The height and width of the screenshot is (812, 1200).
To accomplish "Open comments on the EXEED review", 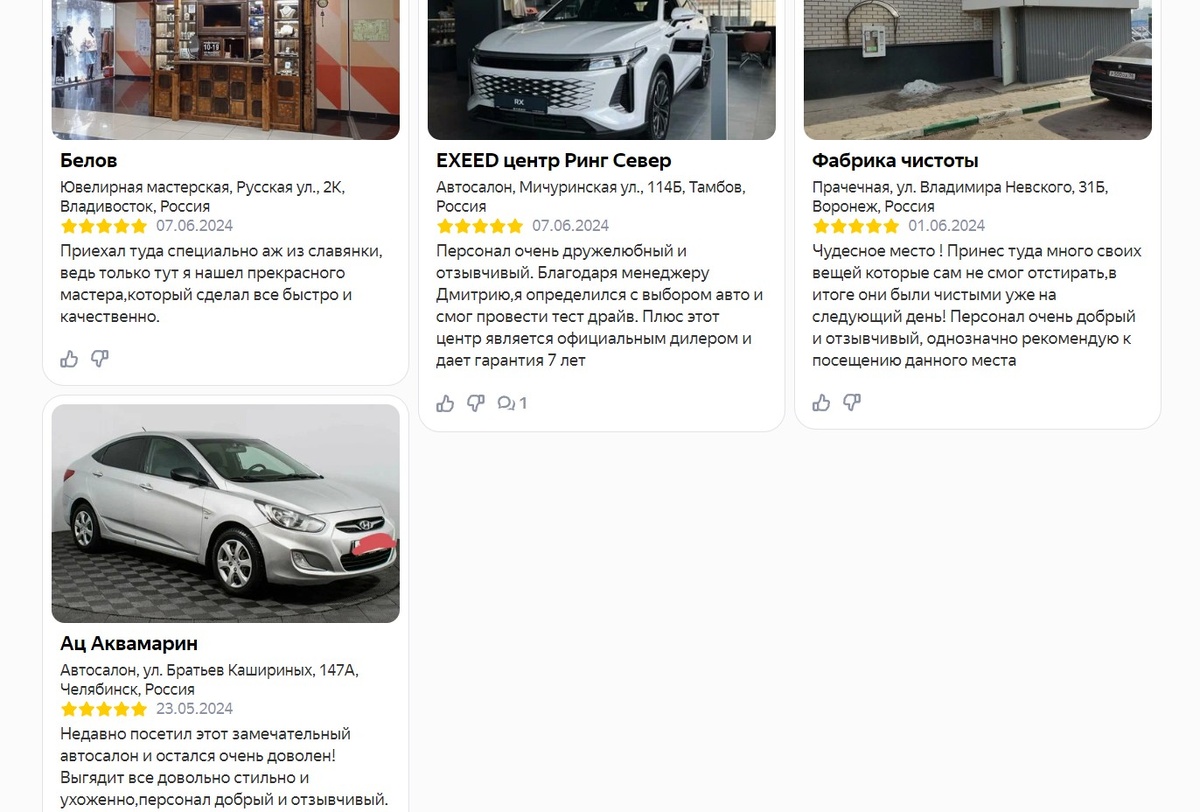I will 512,403.
